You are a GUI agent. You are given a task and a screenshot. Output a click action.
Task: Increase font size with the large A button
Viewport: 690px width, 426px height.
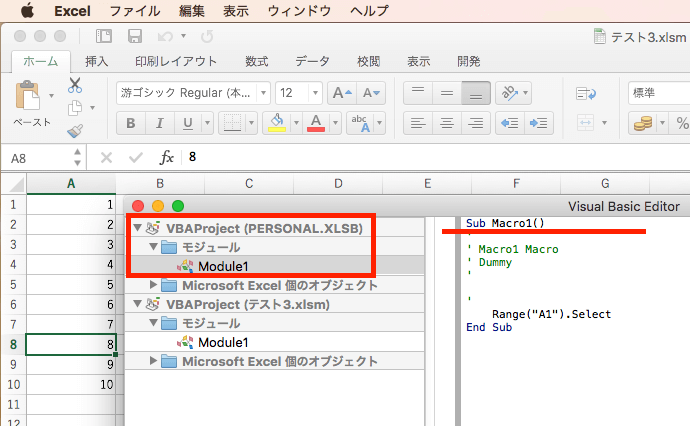pos(342,93)
